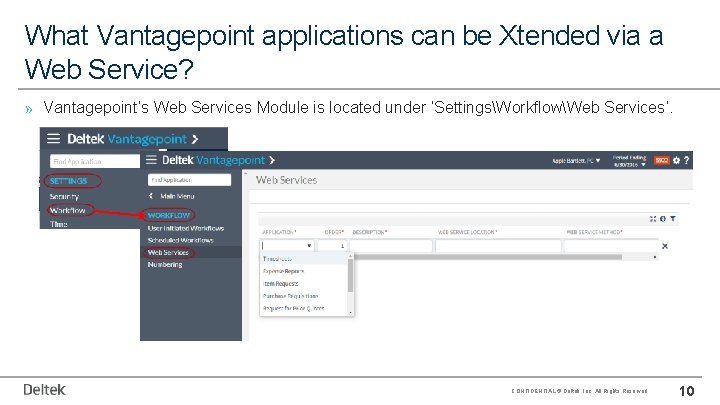Click the WORKFLOW heading in front sidebar
Viewport: 720px width, 405px height.
pos(169,215)
